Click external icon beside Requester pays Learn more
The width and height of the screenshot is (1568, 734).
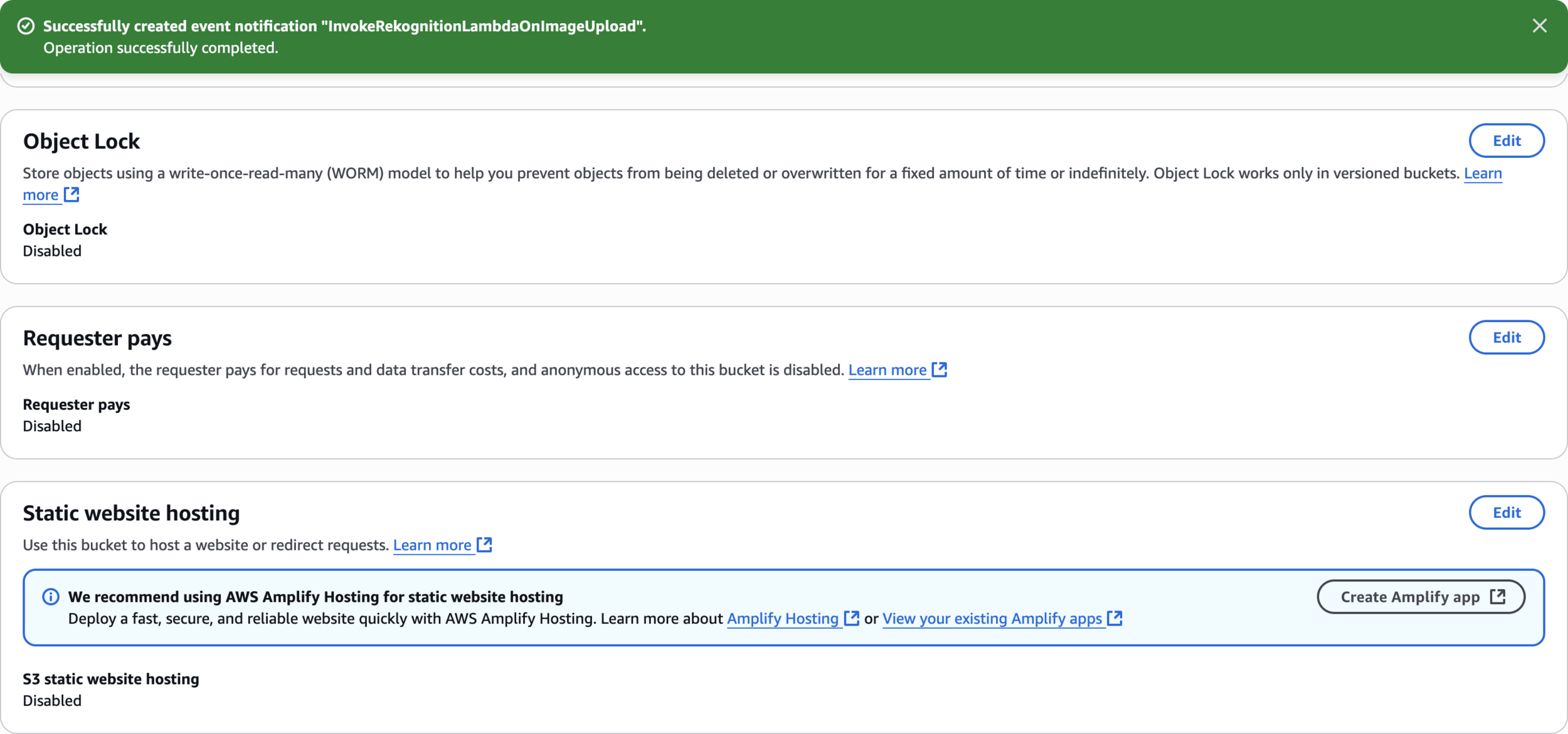(939, 369)
